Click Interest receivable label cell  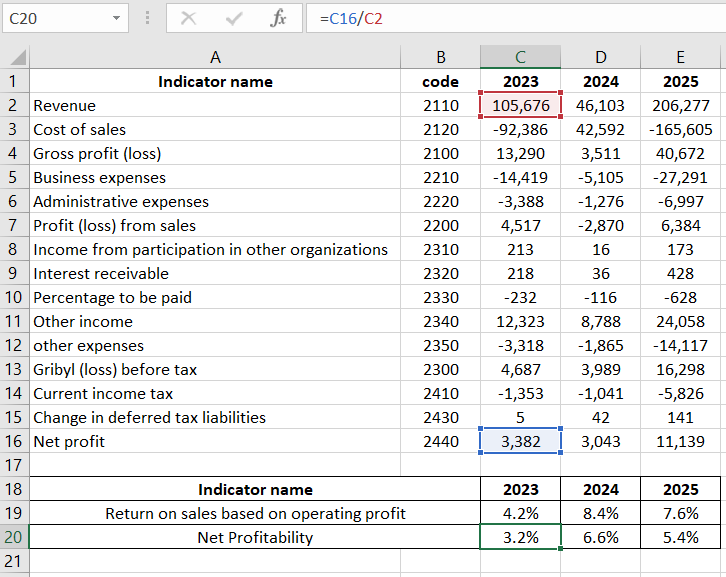tap(215, 273)
